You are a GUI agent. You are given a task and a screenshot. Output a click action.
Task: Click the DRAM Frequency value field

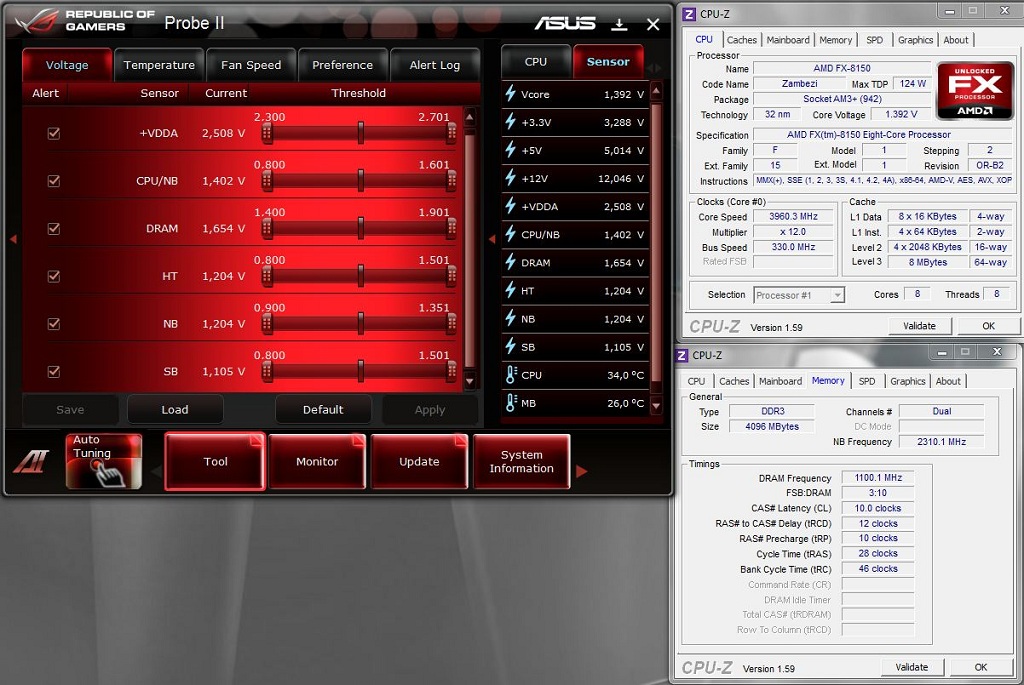(878, 478)
